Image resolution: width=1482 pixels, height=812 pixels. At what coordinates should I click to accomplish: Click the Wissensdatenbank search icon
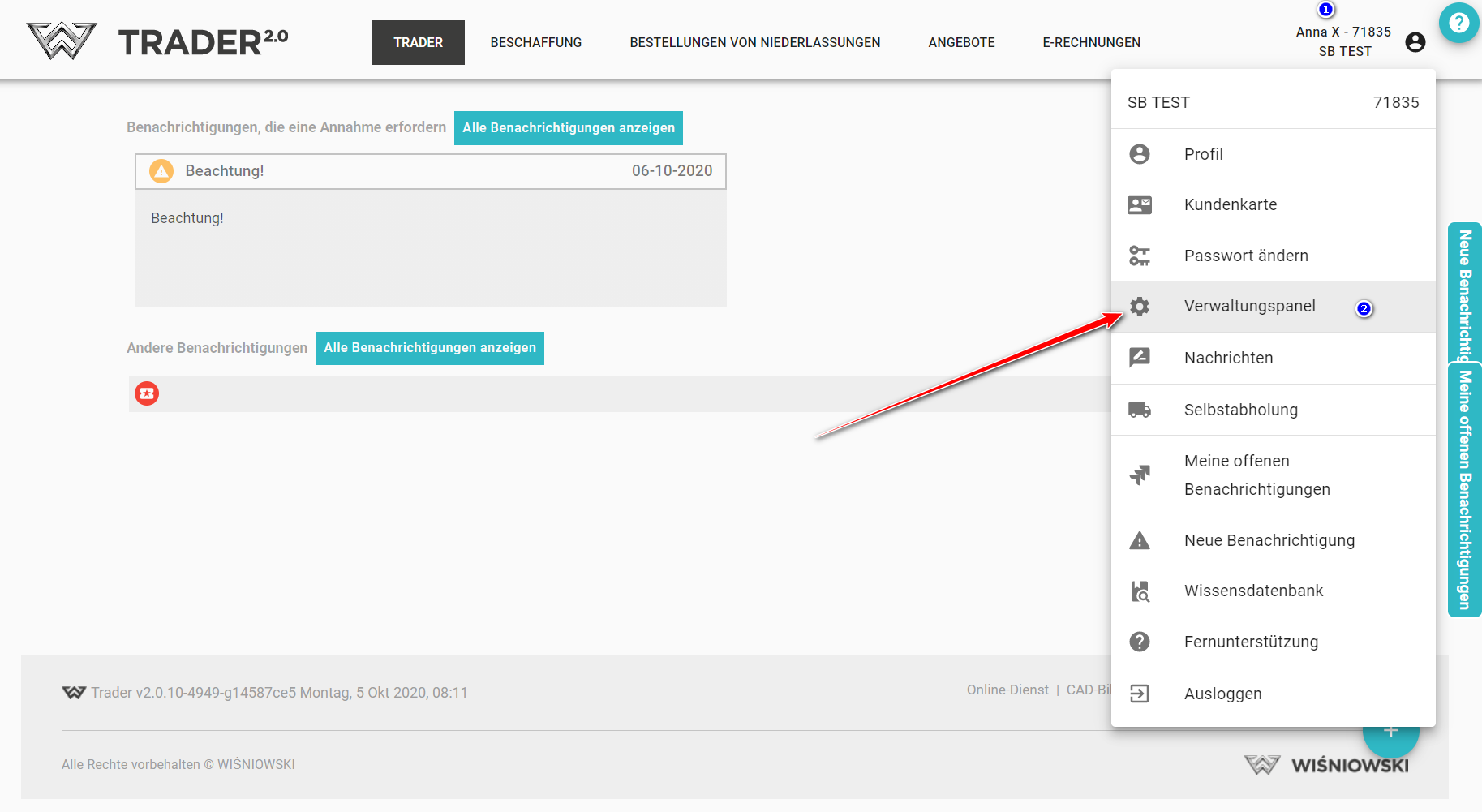pos(1140,591)
